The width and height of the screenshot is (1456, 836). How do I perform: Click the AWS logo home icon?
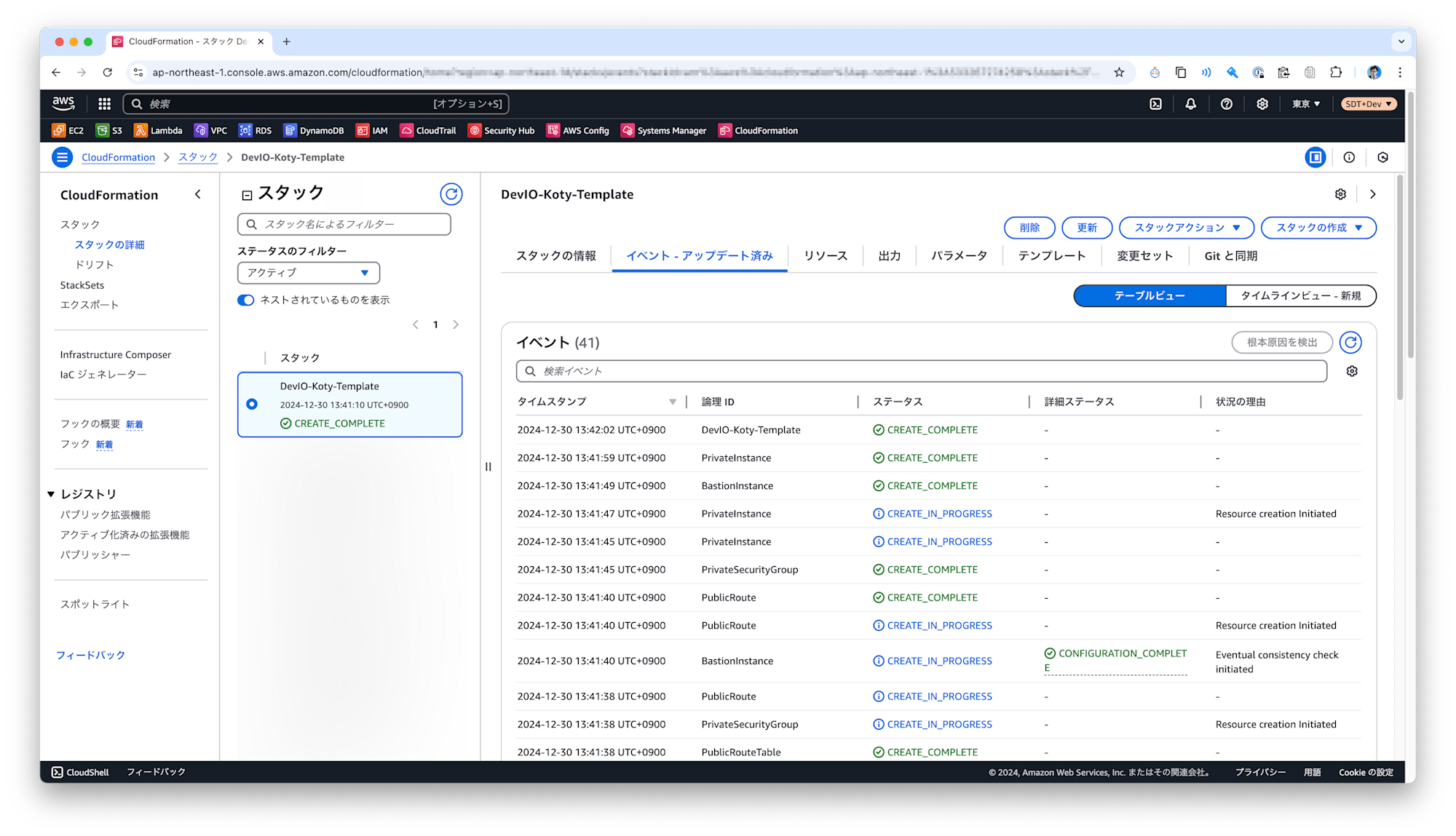pyautogui.click(x=63, y=104)
